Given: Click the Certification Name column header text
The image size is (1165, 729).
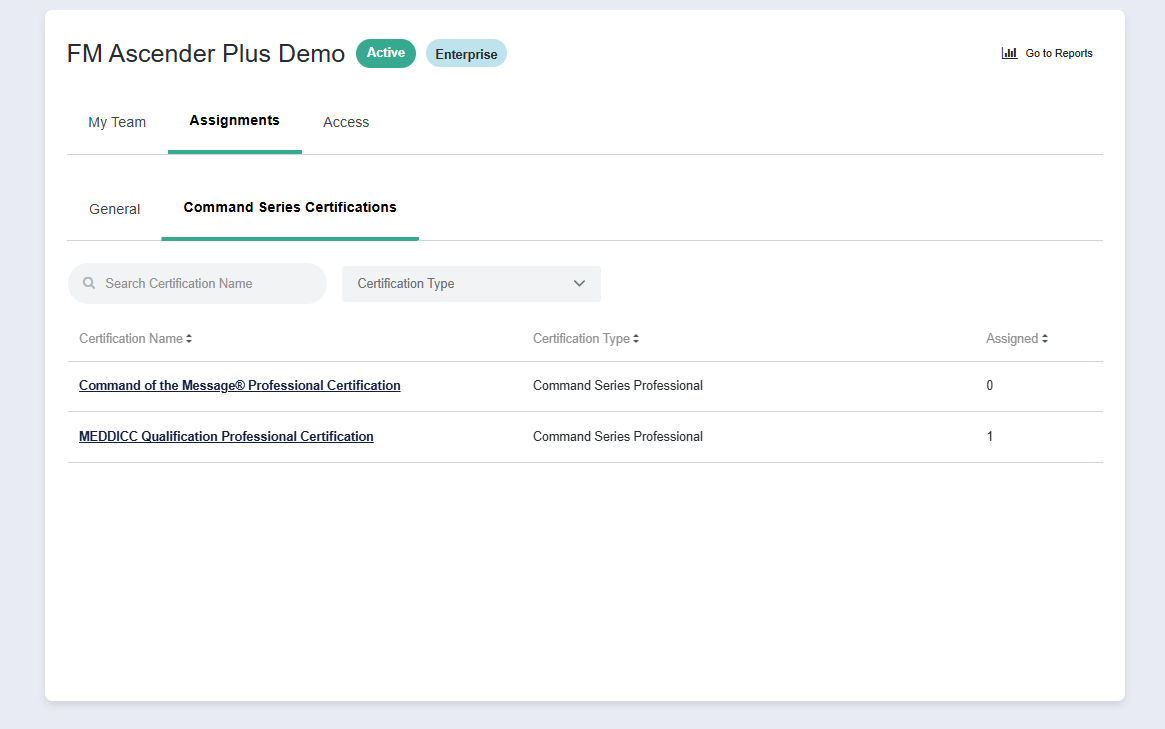Looking at the screenshot, I should pyautogui.click(x=130, y=339).
